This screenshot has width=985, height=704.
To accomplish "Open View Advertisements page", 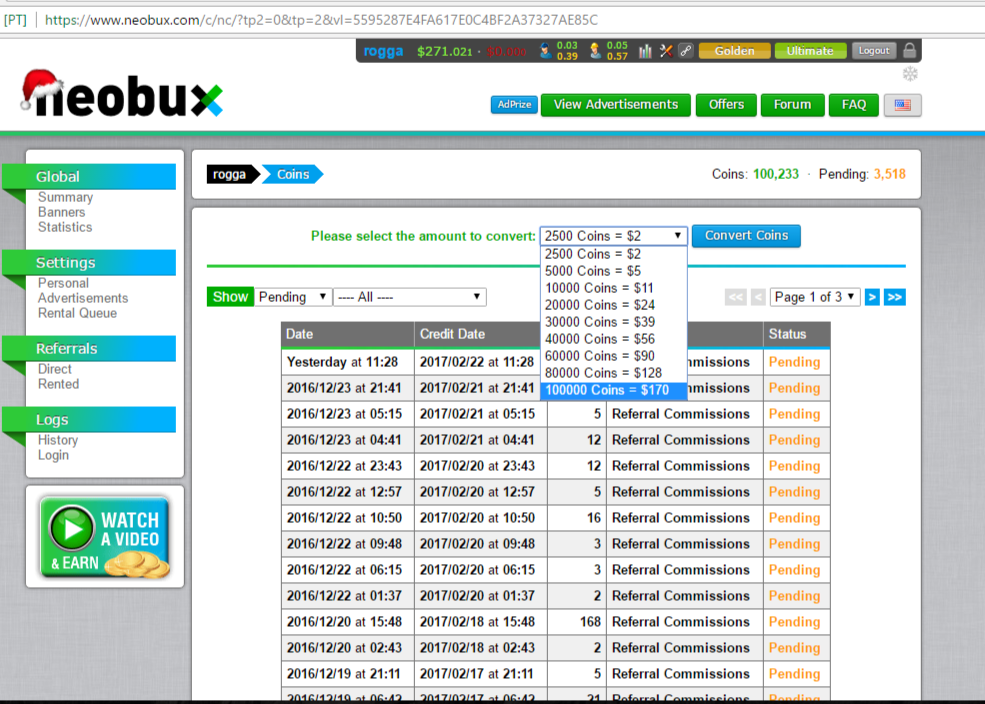I will 615,105.
